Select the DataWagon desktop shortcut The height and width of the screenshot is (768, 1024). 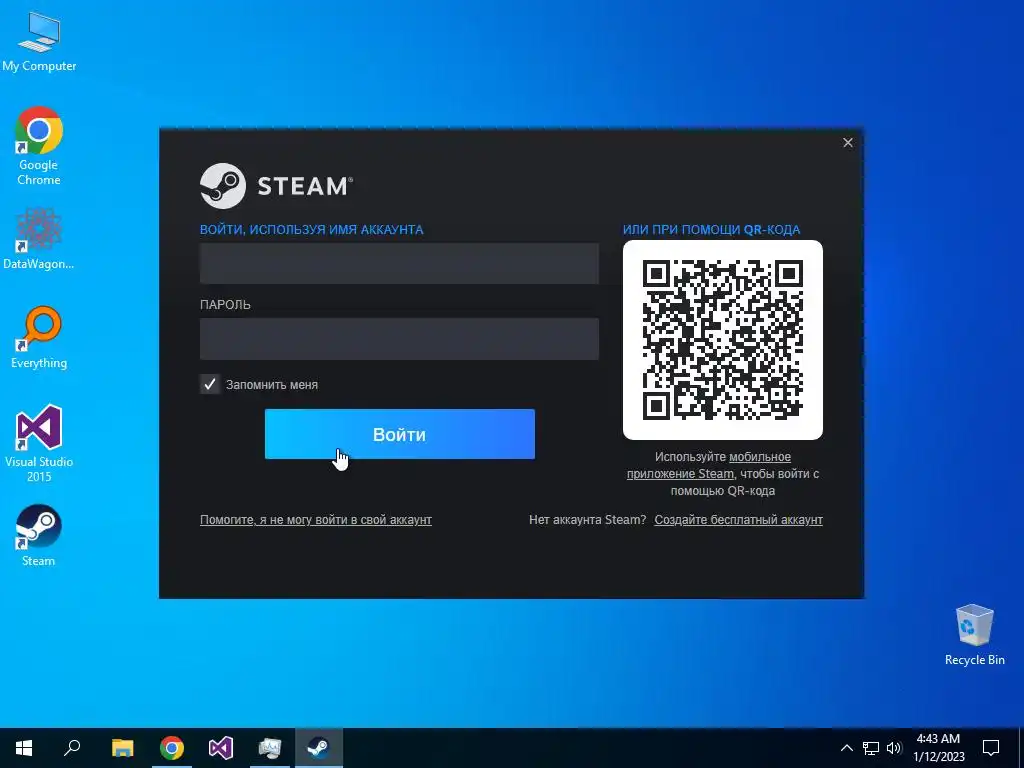[x=39, y=238]
